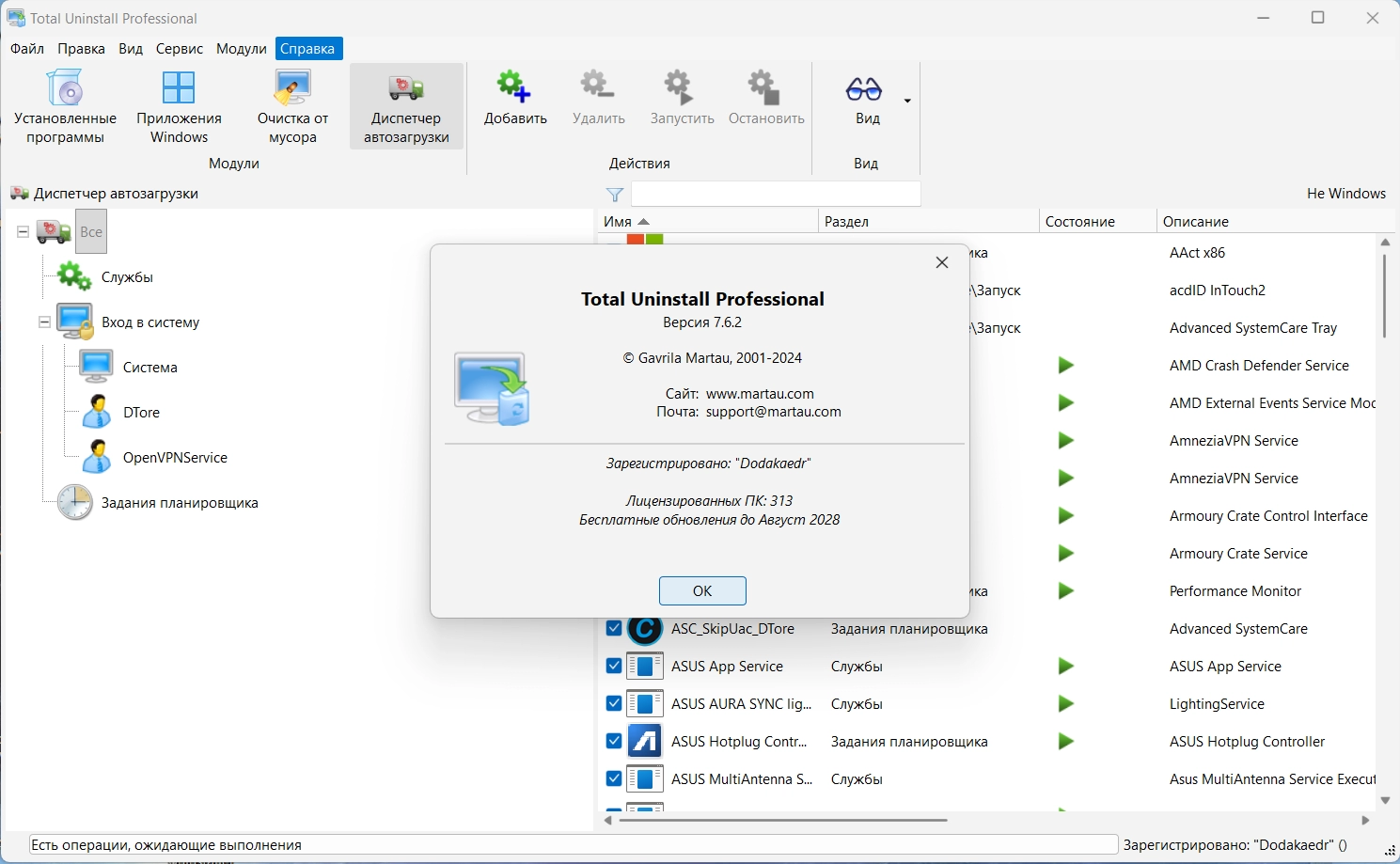This screenshot has width=1400, height=864.
Task: Click the running-state arrow for Performance Monitor
Action: pyautogui.click(x=1065, y=591)
